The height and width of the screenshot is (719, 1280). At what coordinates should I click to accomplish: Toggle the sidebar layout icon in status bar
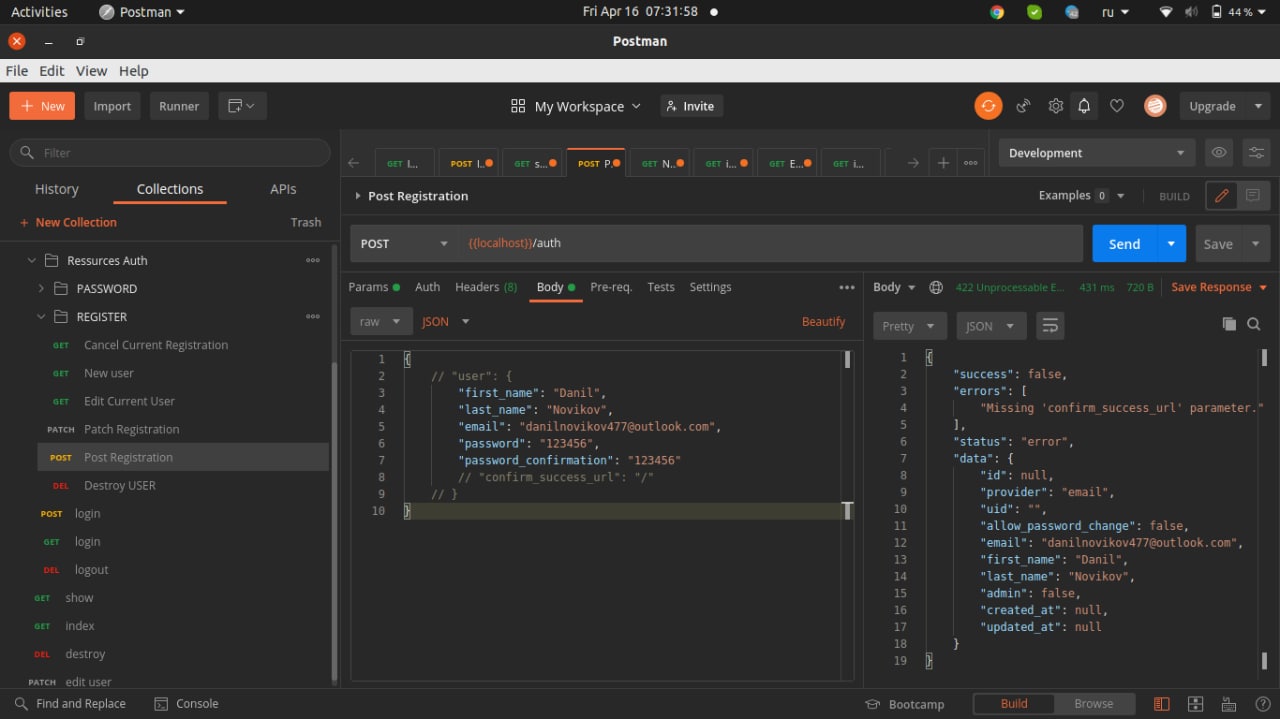(1161, 704)
